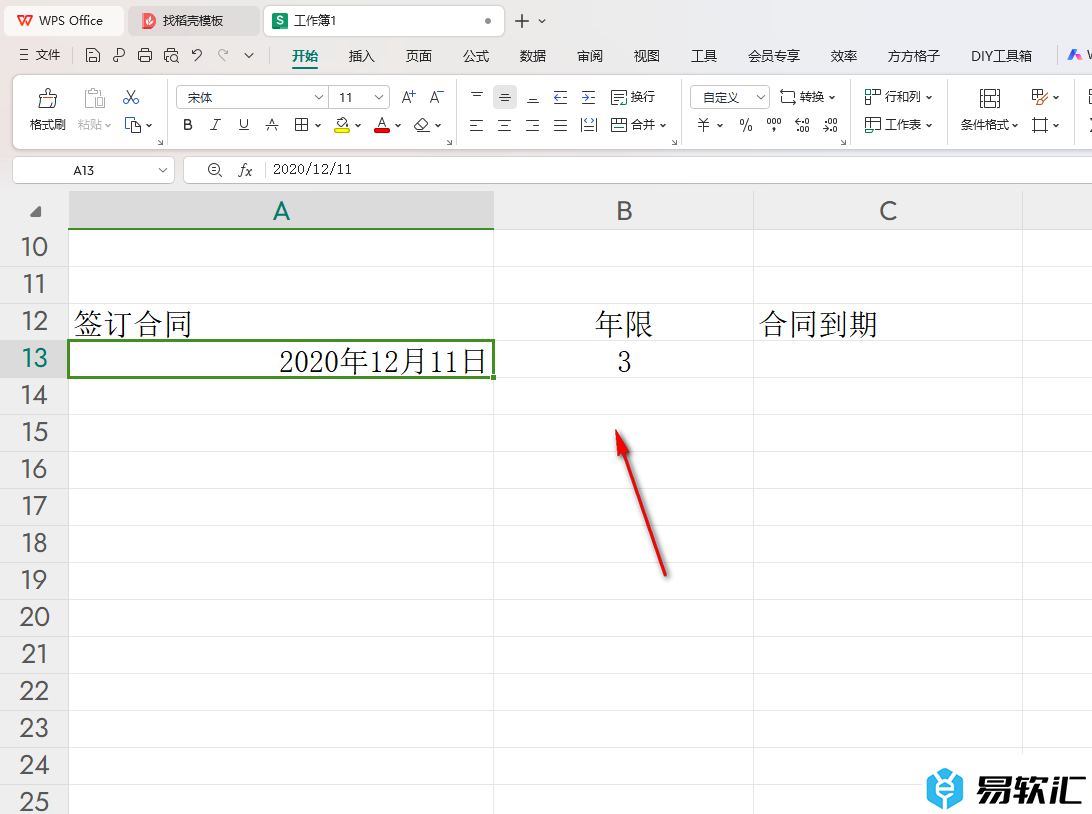The image size is (1092, 814).
Task: Open Worksheet (工作表) menu
Action: tap(898, 125)
